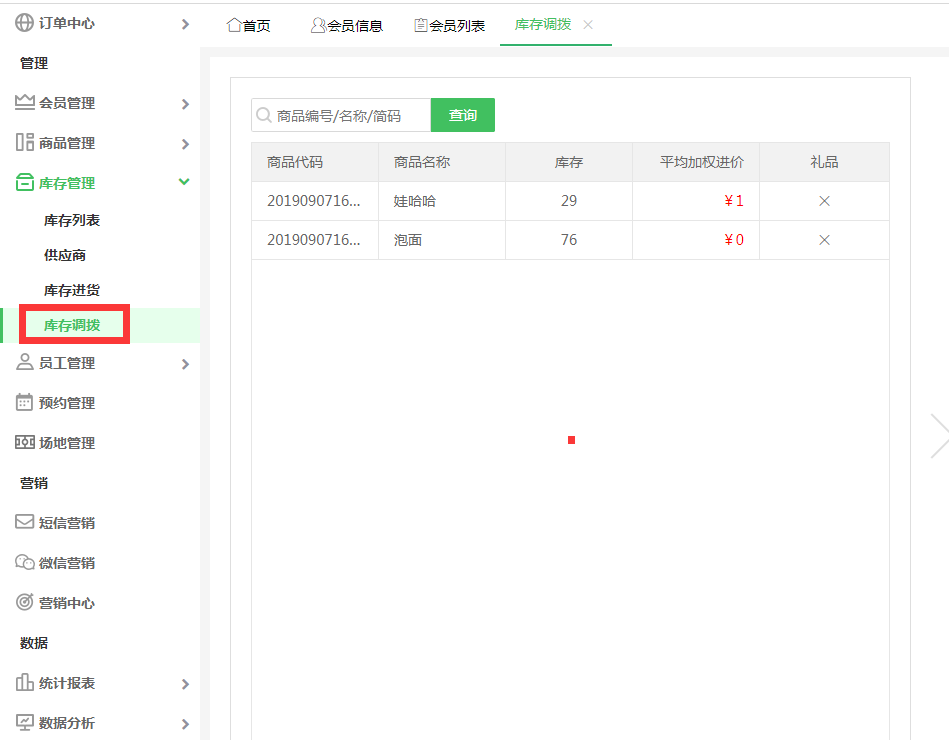Click the envelope icon for 短信营销
This screenshot has height=740, width=949.
(24, 523)
